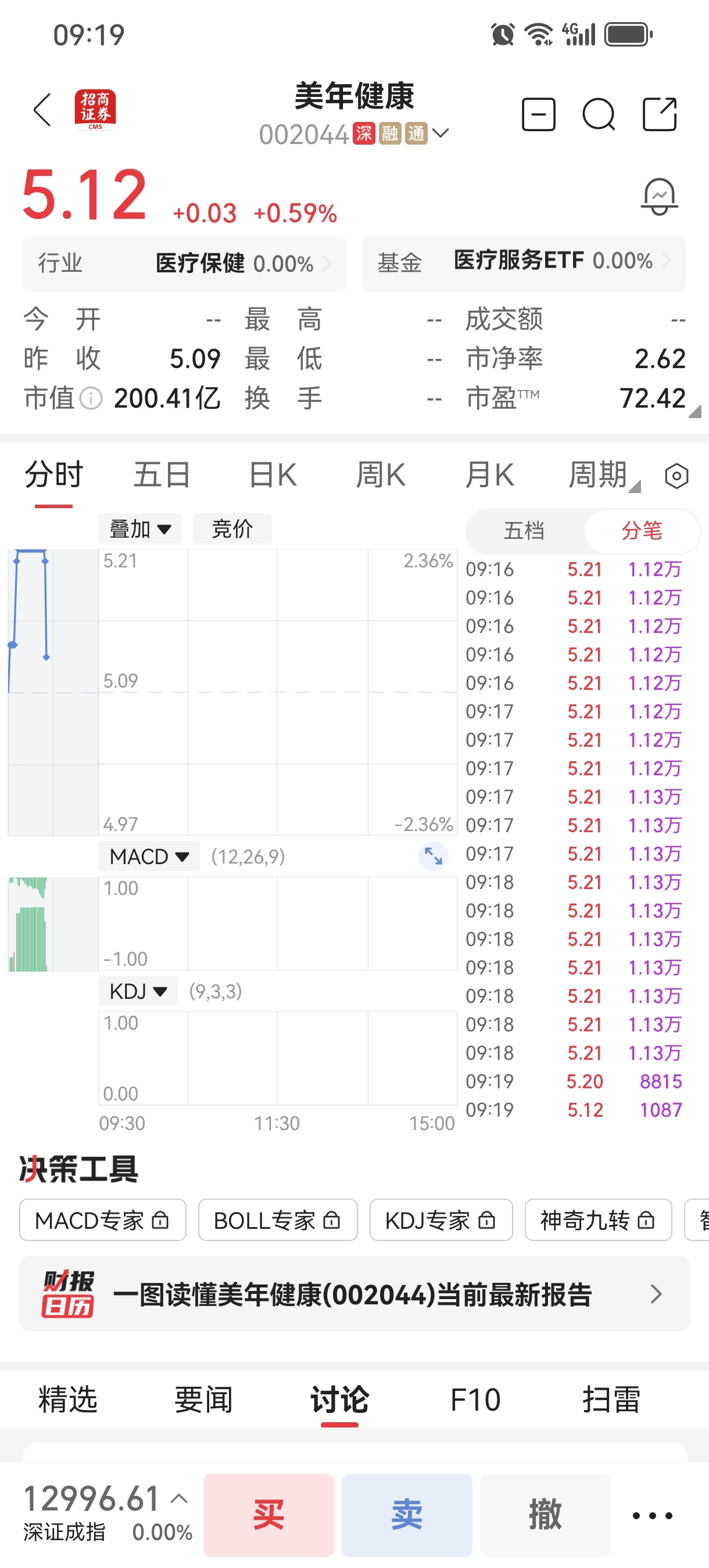The height and width of the screenshot is (1568, 709).
Task: Tap MACD parameters (12,26,9)
Action: pos(248,857)
